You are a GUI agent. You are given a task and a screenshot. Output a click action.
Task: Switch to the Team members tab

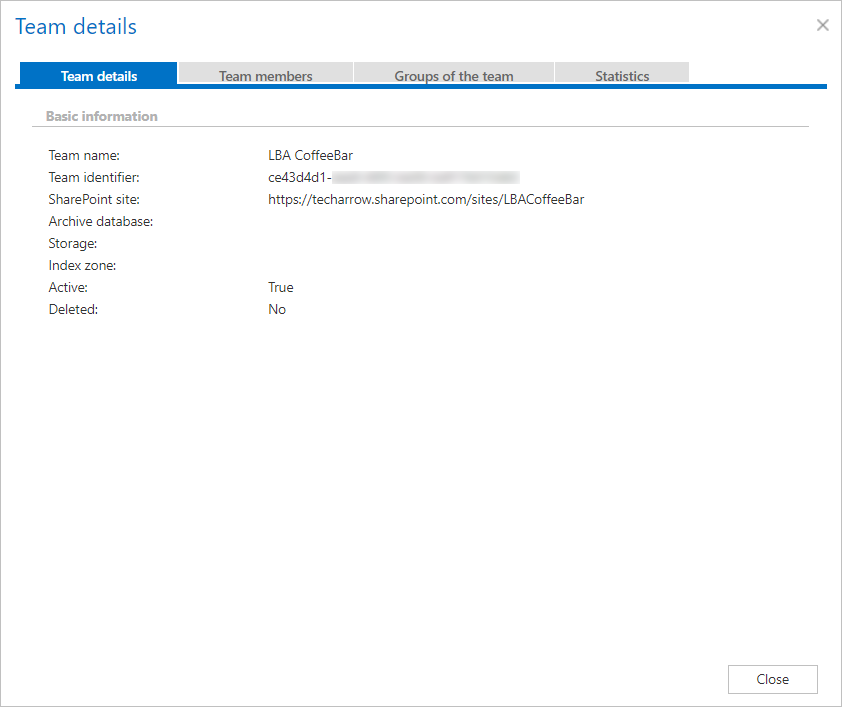click(265, 76)
